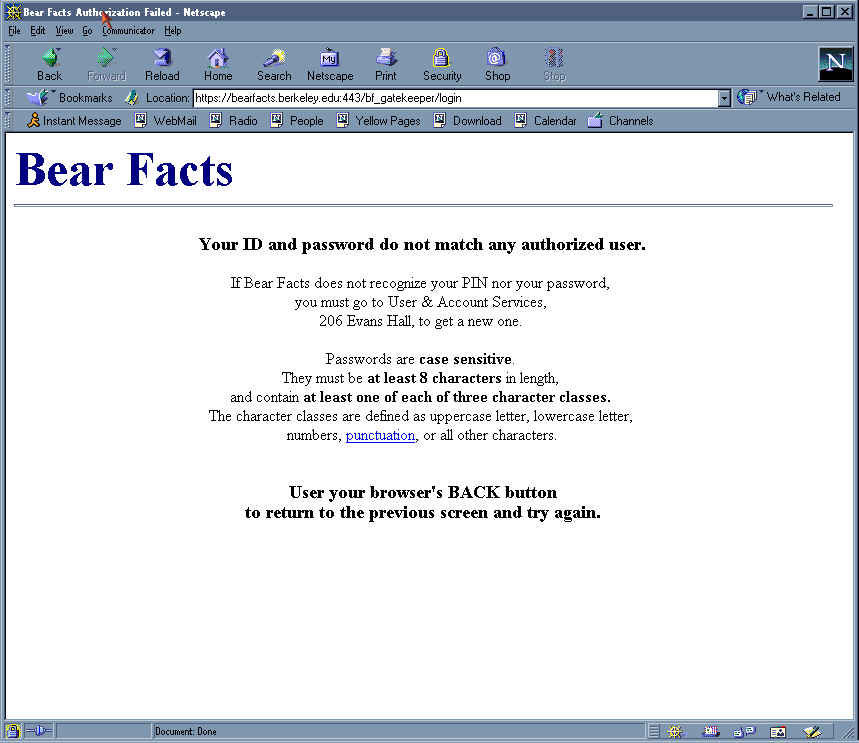Reload the current page
The height and width of the screenshot is (743, 859).
coord(162,64)
